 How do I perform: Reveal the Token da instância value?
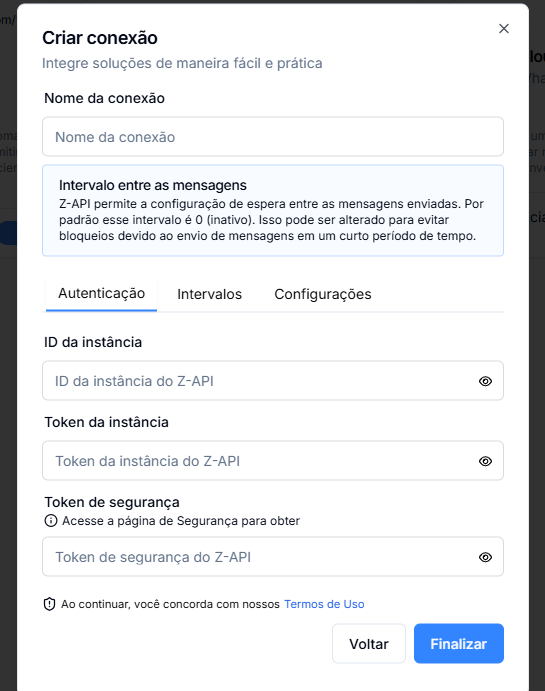[485, 461]
